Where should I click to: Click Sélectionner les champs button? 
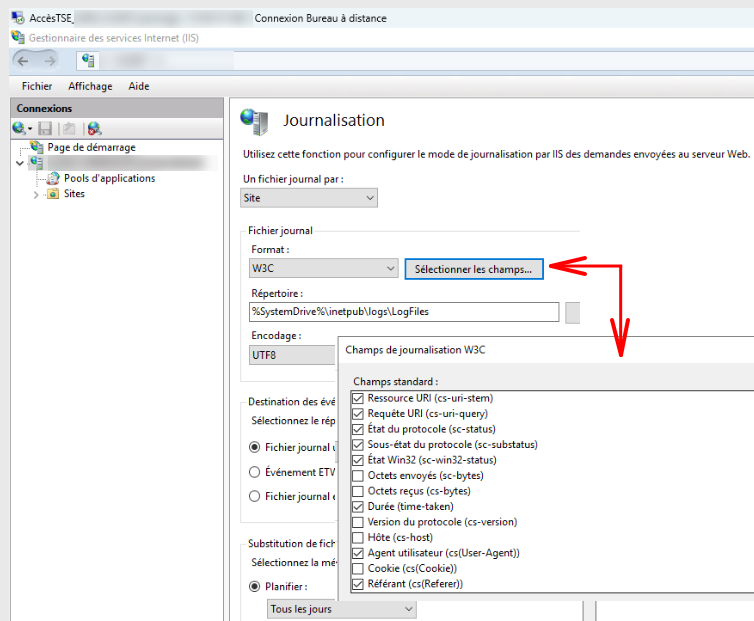click(x=474, y=269)
